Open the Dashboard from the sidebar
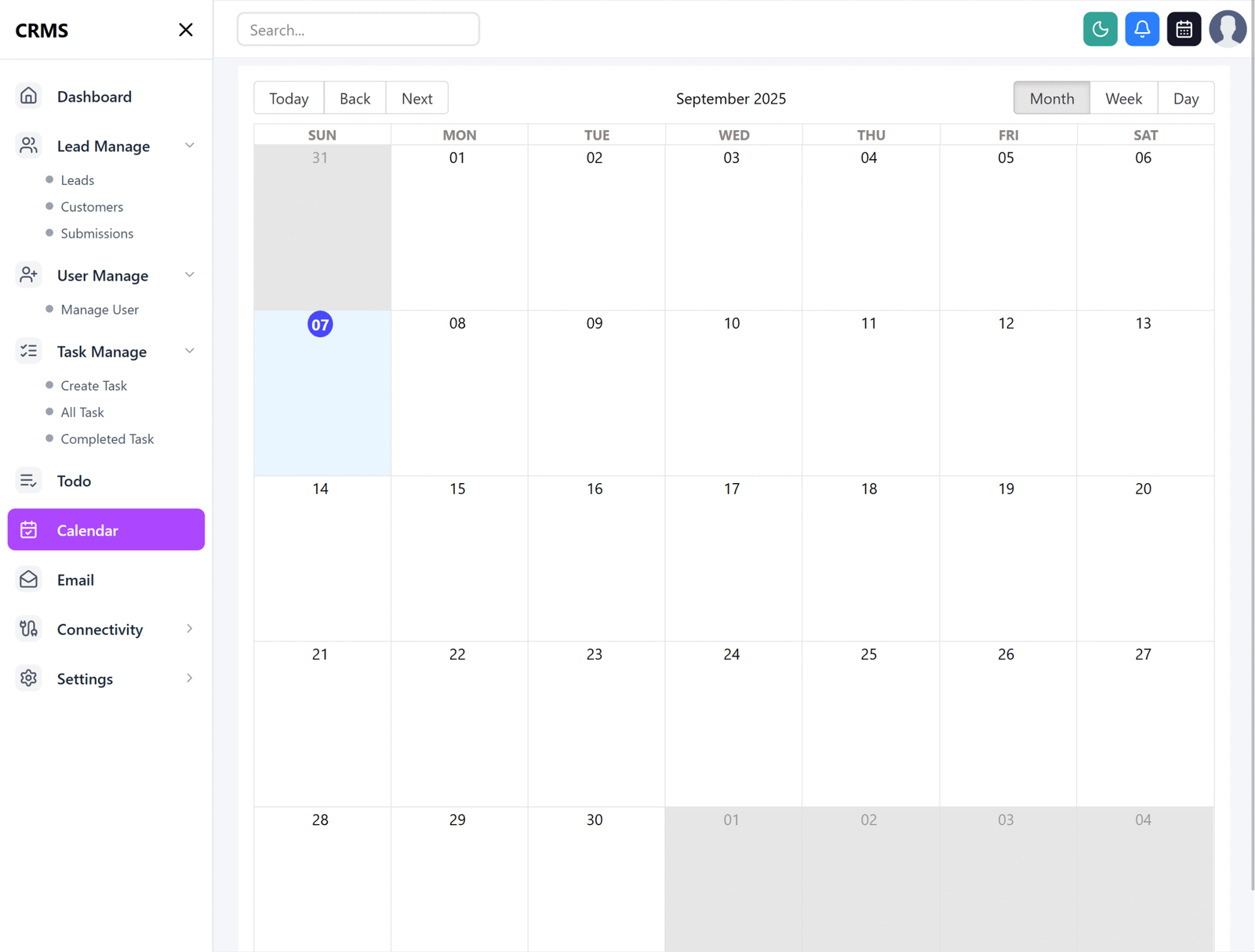Image resolution: width=1255 pixels, height=952 pixels. (94, 96)
